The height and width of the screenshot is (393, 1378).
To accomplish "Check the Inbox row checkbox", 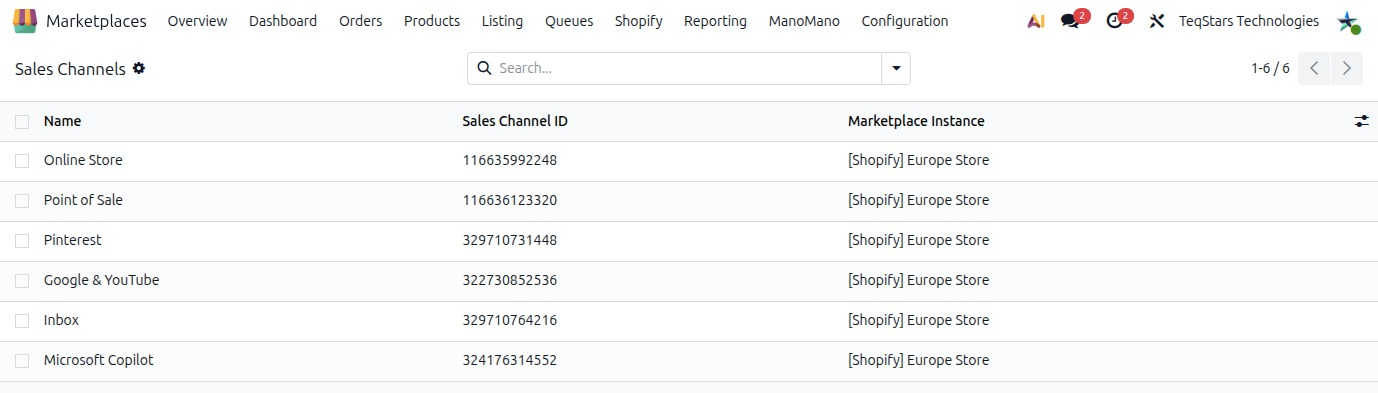I will click(22, 321).
